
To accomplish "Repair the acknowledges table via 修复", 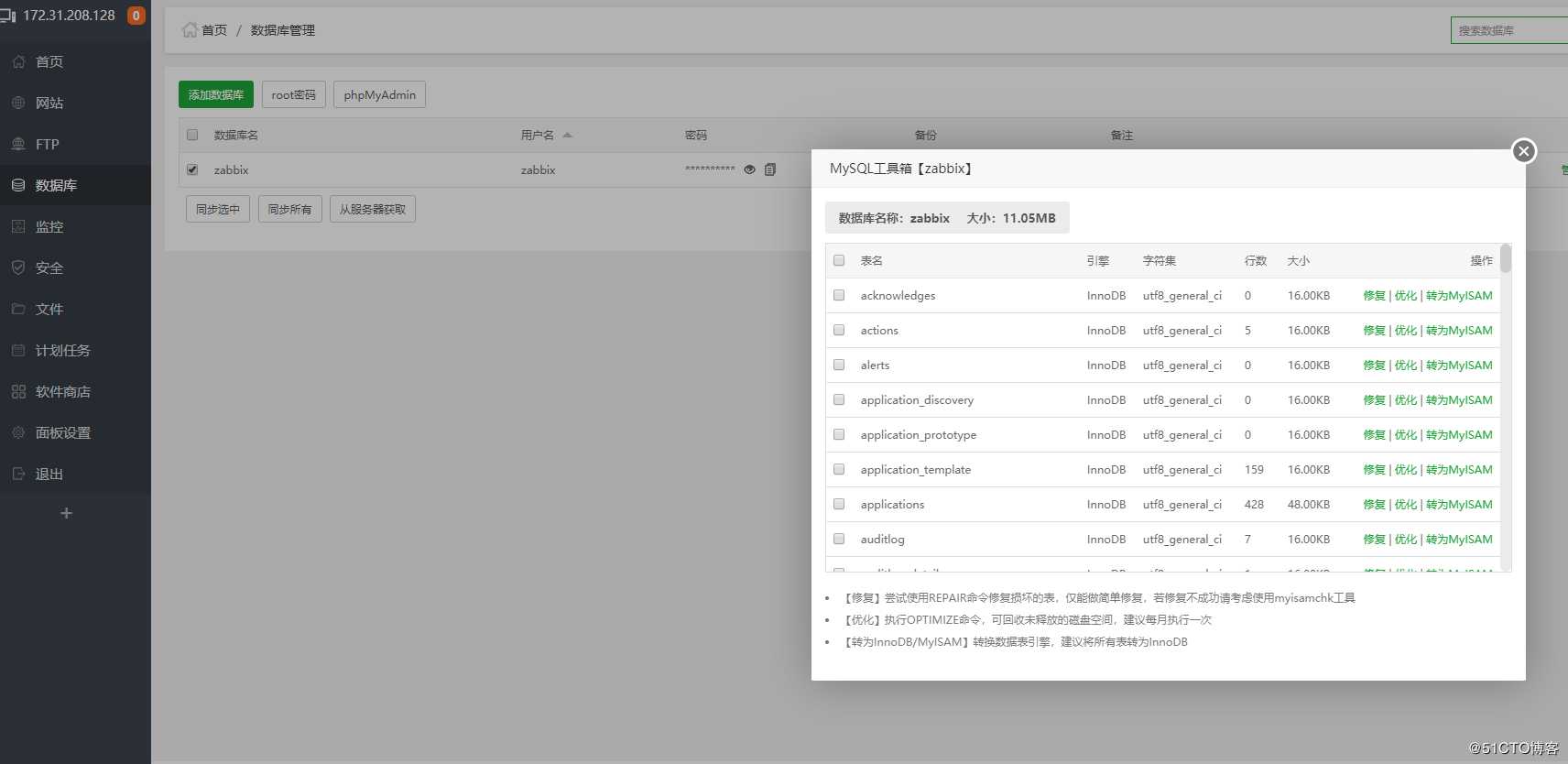I will pos(1374,295).
